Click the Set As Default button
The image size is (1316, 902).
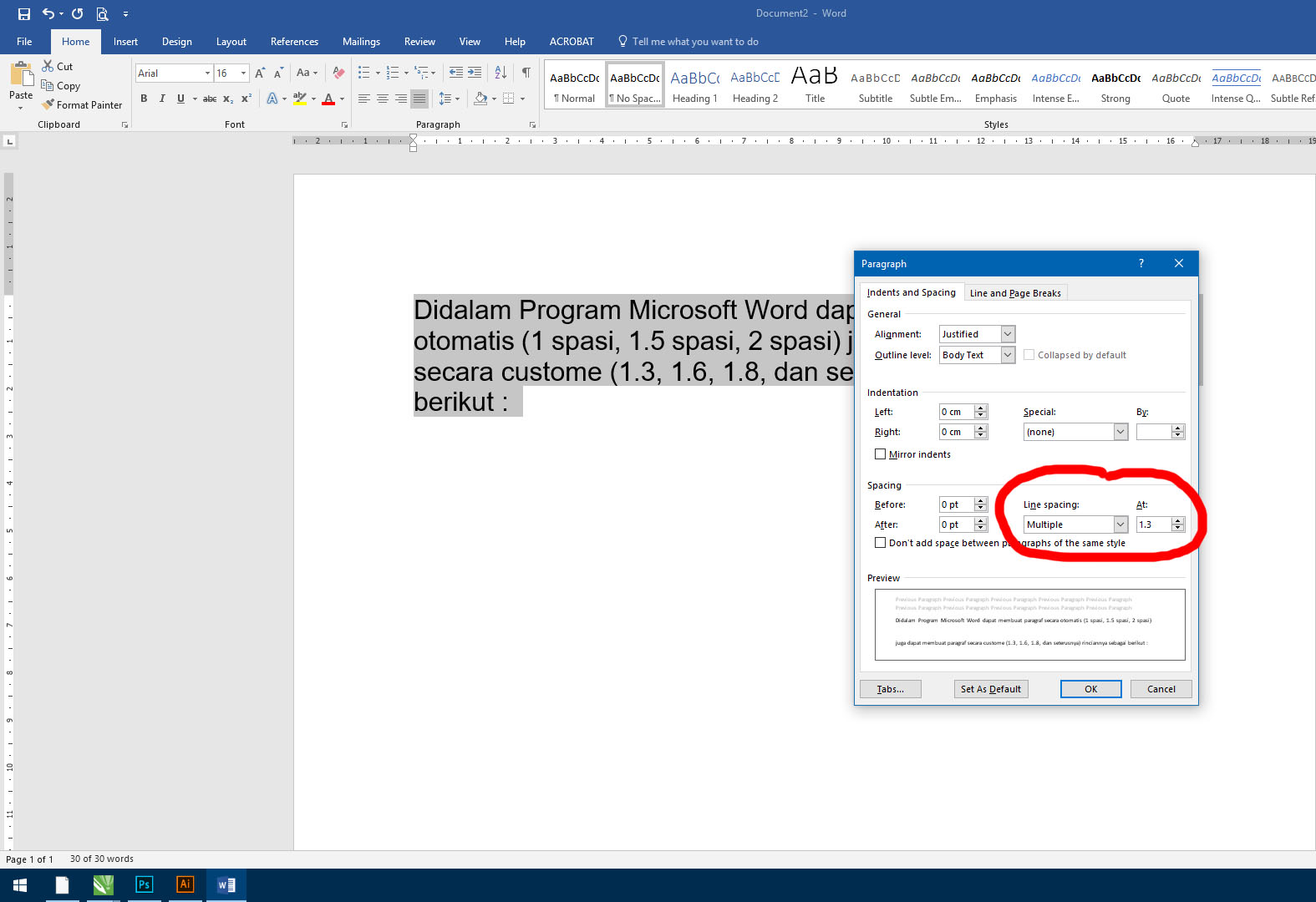point(990,689)
